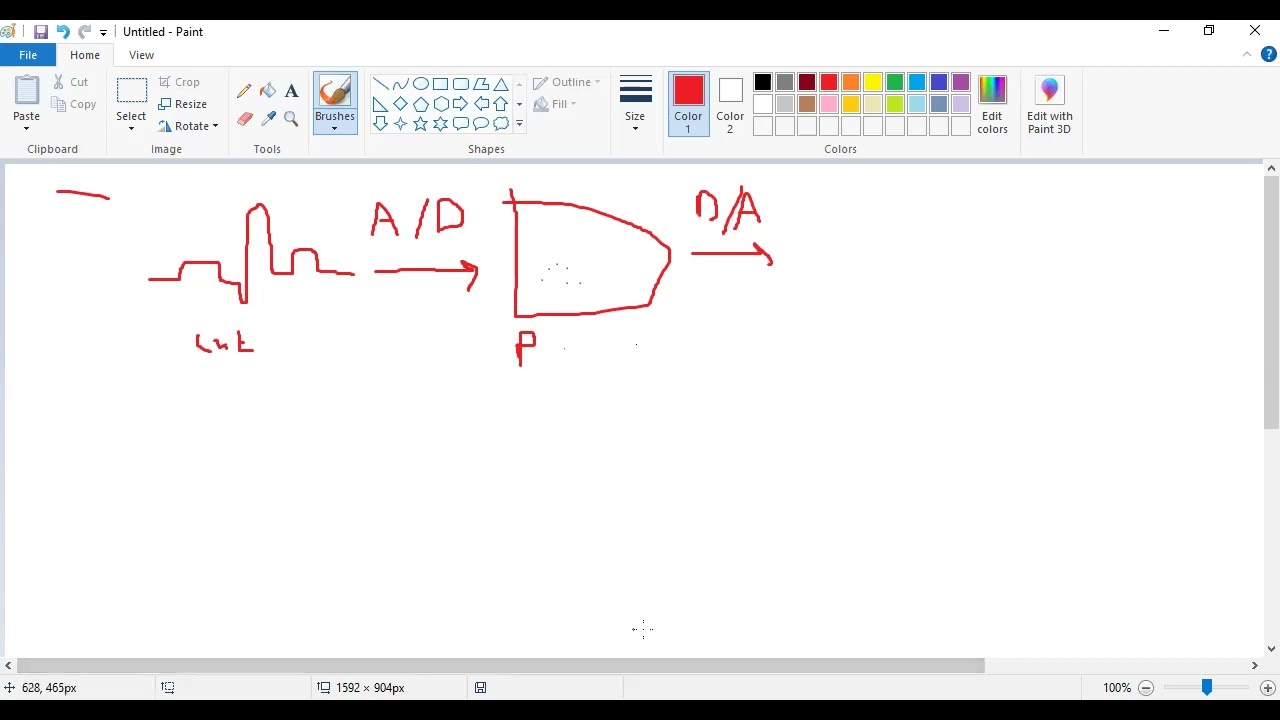Expand the shapes gallery More arrow
Screen dimensions: 1280x720
tap(519, 124)
